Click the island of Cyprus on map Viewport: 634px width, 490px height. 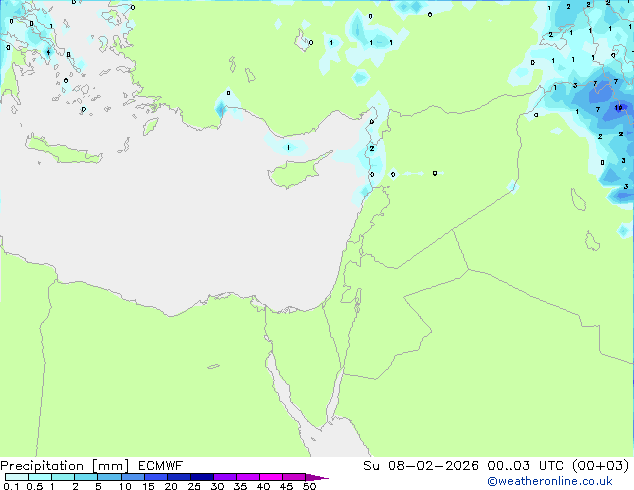click(x=297, y=172)
